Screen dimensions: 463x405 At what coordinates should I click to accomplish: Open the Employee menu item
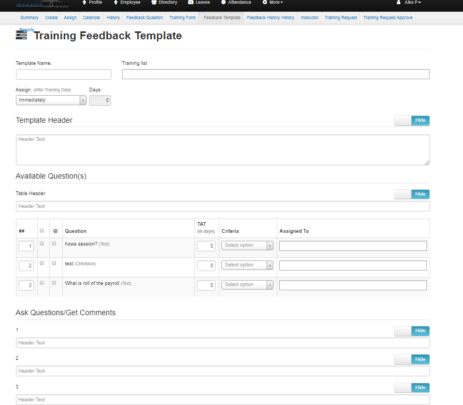click(127, 2)
